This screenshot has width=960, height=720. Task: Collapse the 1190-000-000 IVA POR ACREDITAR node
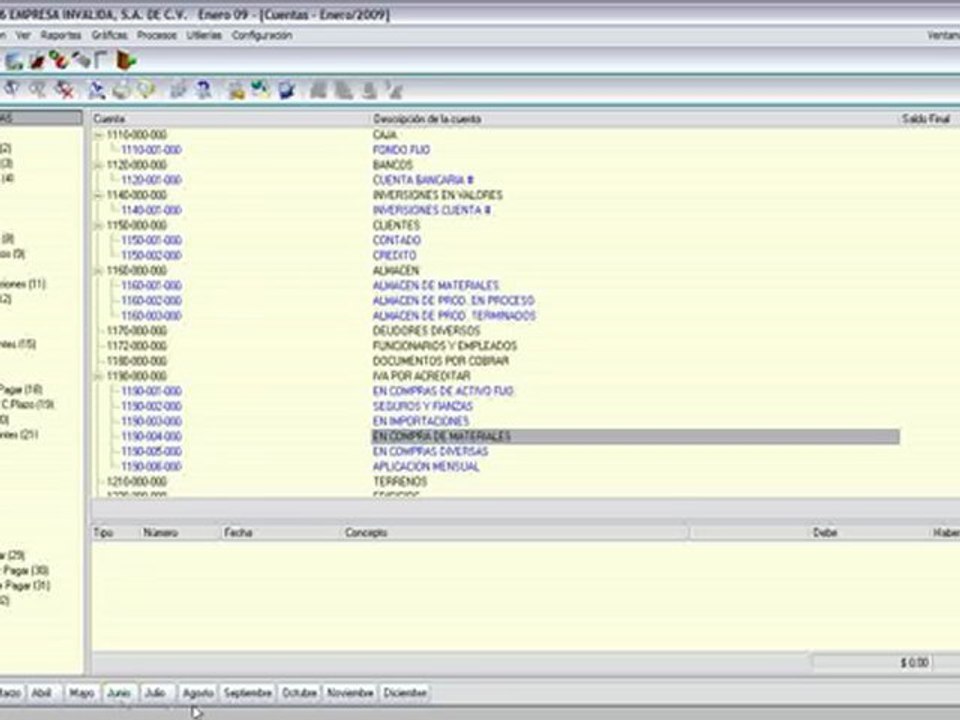coord(99,376)
